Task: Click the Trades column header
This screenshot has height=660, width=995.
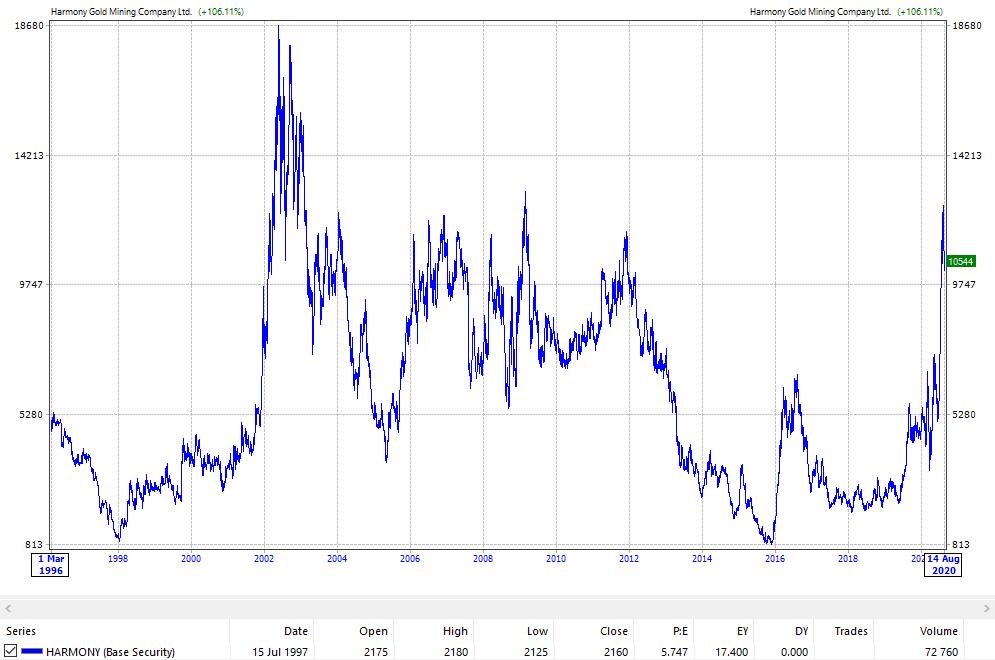Action: tap(850, 631)
